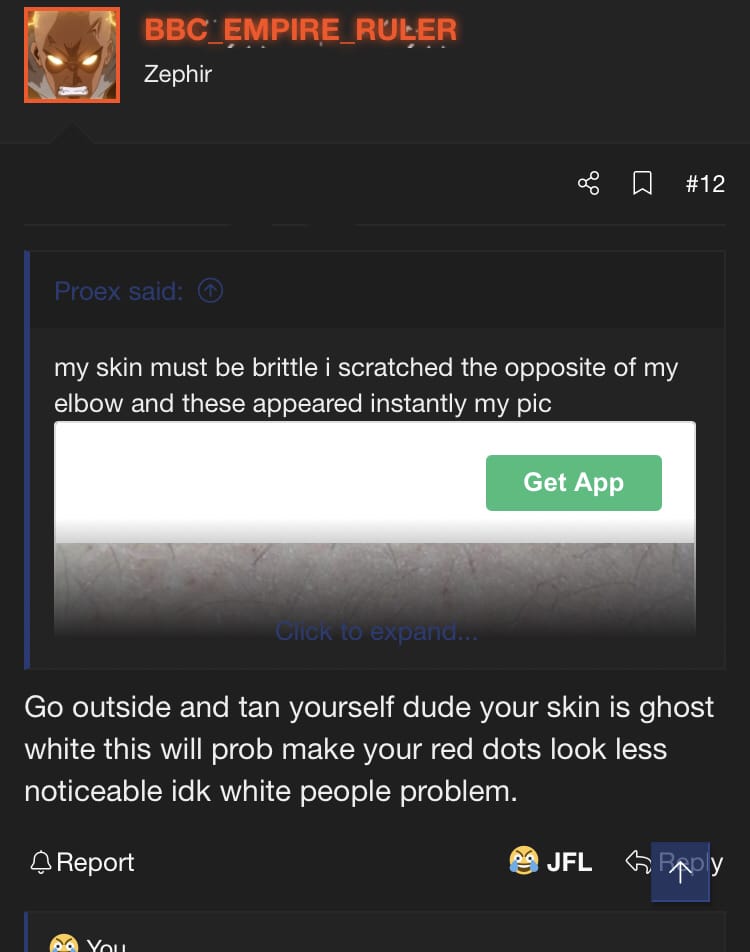
Task: Expand the quote via Click to expand
Action: (x=376, y=631)
